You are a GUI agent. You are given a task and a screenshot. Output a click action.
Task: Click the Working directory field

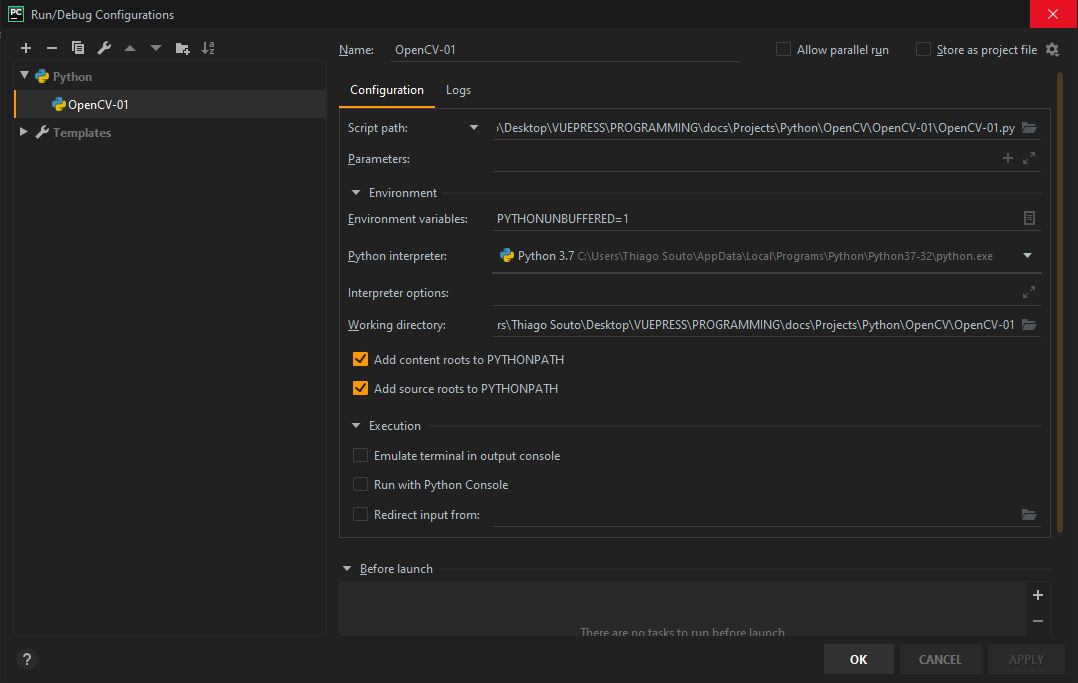coord(756,325)
